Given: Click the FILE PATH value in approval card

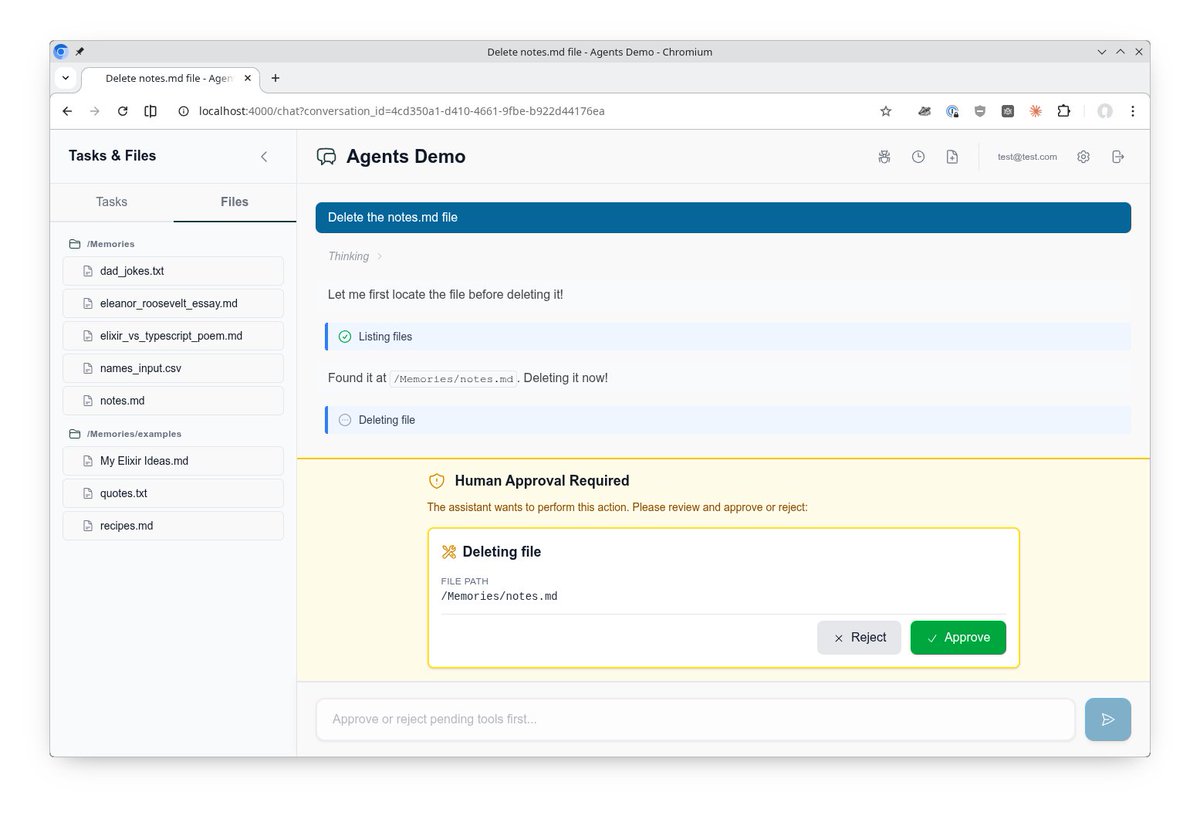Looking at the screenshot, I should [x=499, y=597].
